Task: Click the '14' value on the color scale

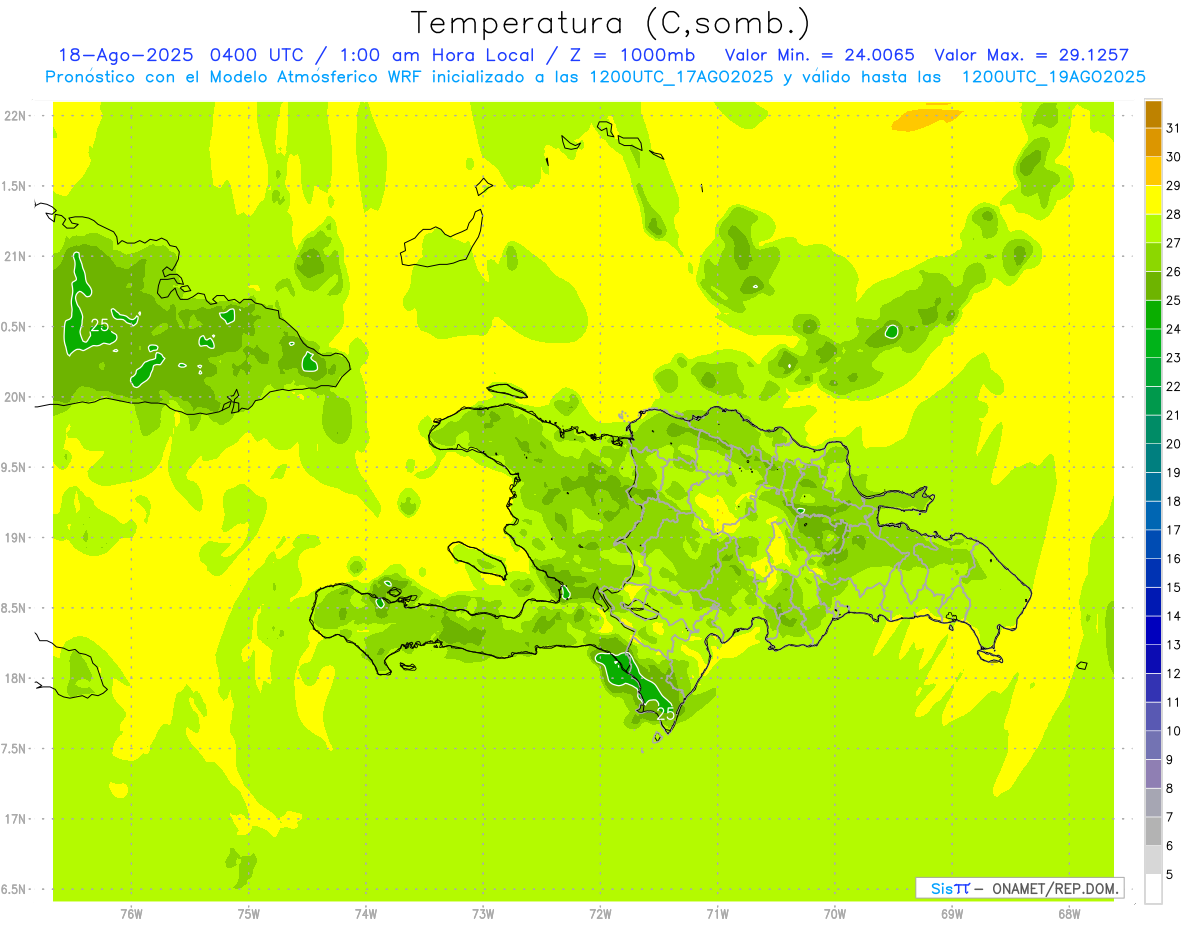Action: [1173, 616]
